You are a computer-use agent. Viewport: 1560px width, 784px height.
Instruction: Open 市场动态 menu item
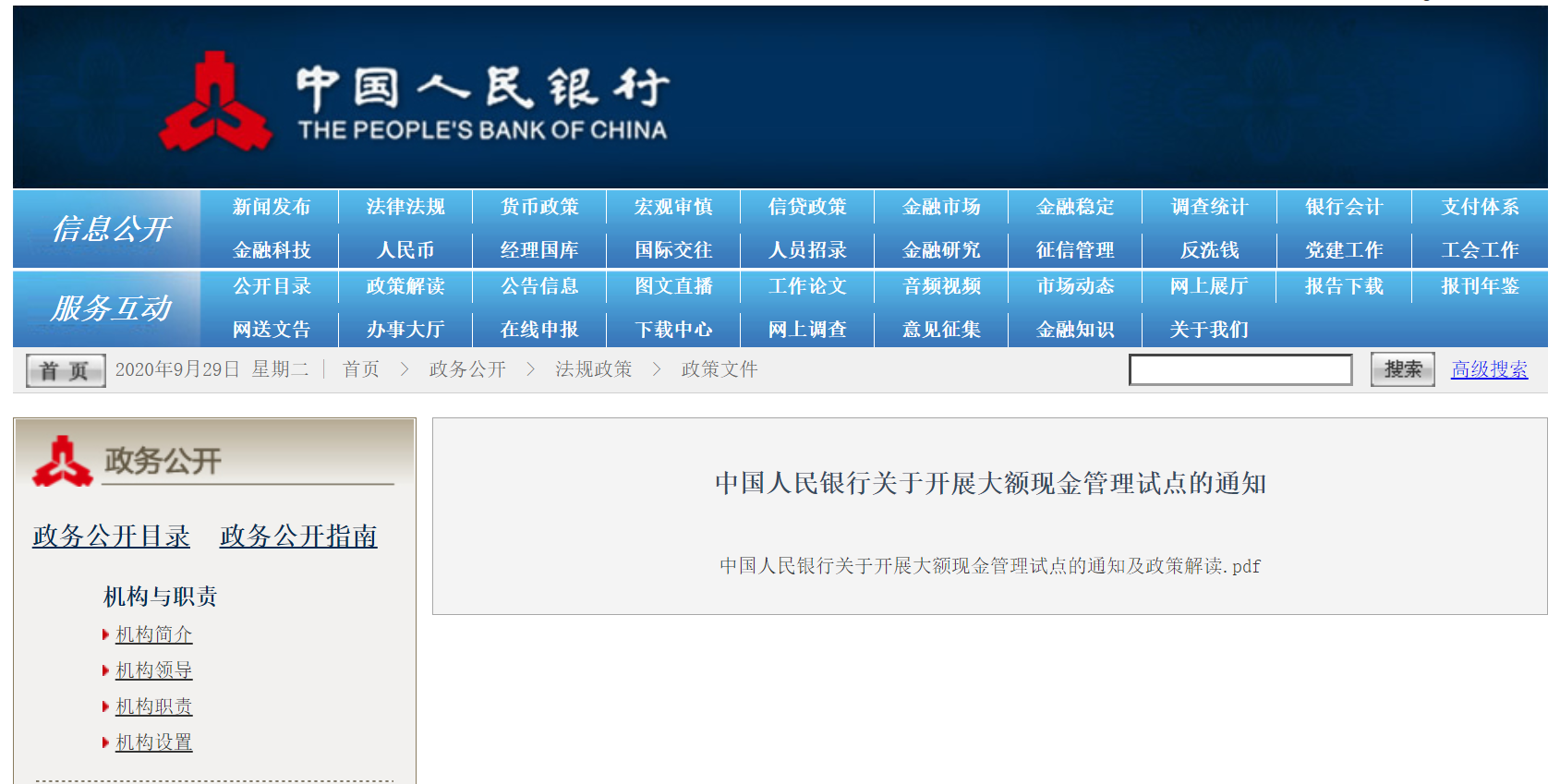pos(1075,286)
